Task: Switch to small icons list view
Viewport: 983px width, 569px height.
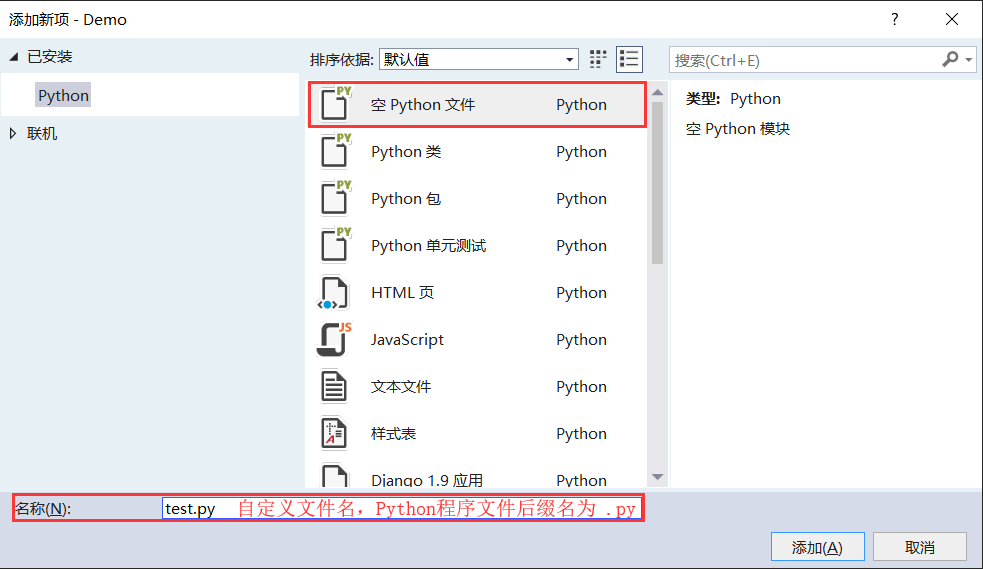Action: [629, 60]
